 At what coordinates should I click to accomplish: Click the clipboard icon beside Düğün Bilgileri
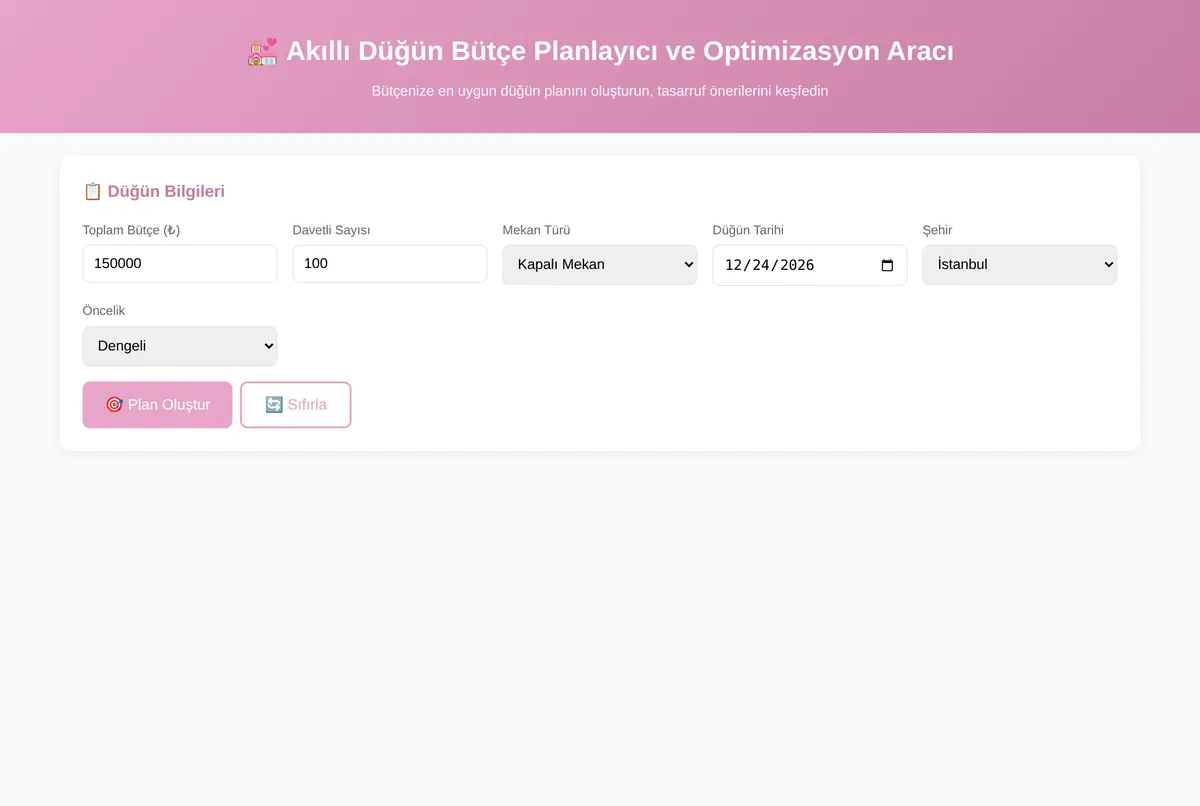pos(92,191)
